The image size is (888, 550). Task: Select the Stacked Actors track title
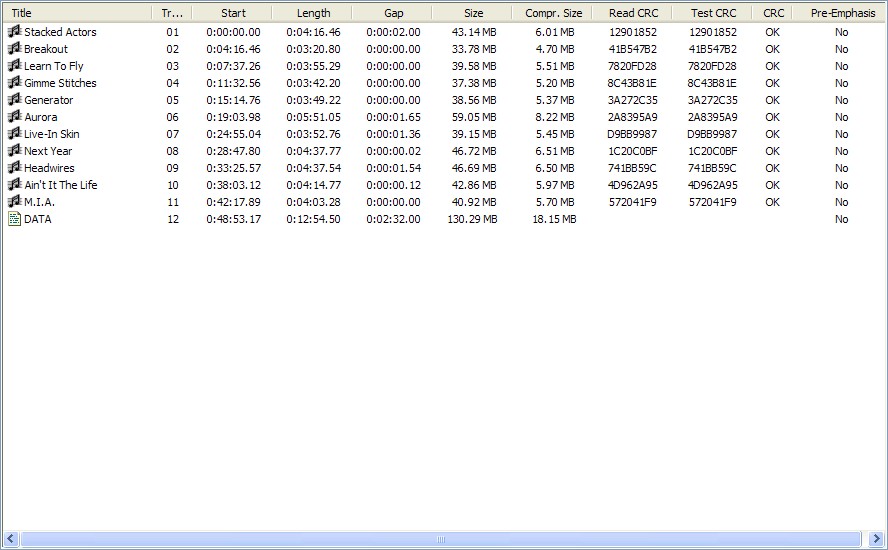coord(60,32)
